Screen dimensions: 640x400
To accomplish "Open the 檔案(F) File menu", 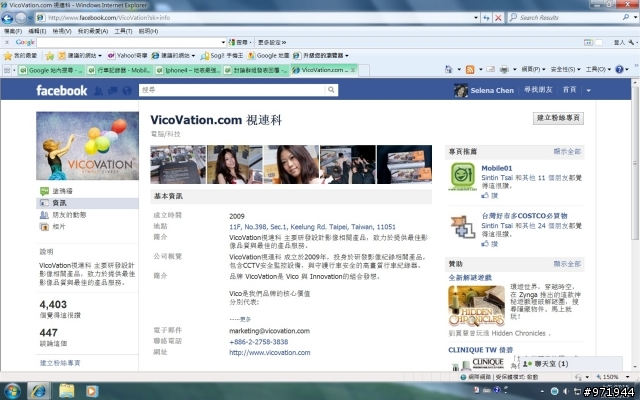I will click(x=13, y=31).
